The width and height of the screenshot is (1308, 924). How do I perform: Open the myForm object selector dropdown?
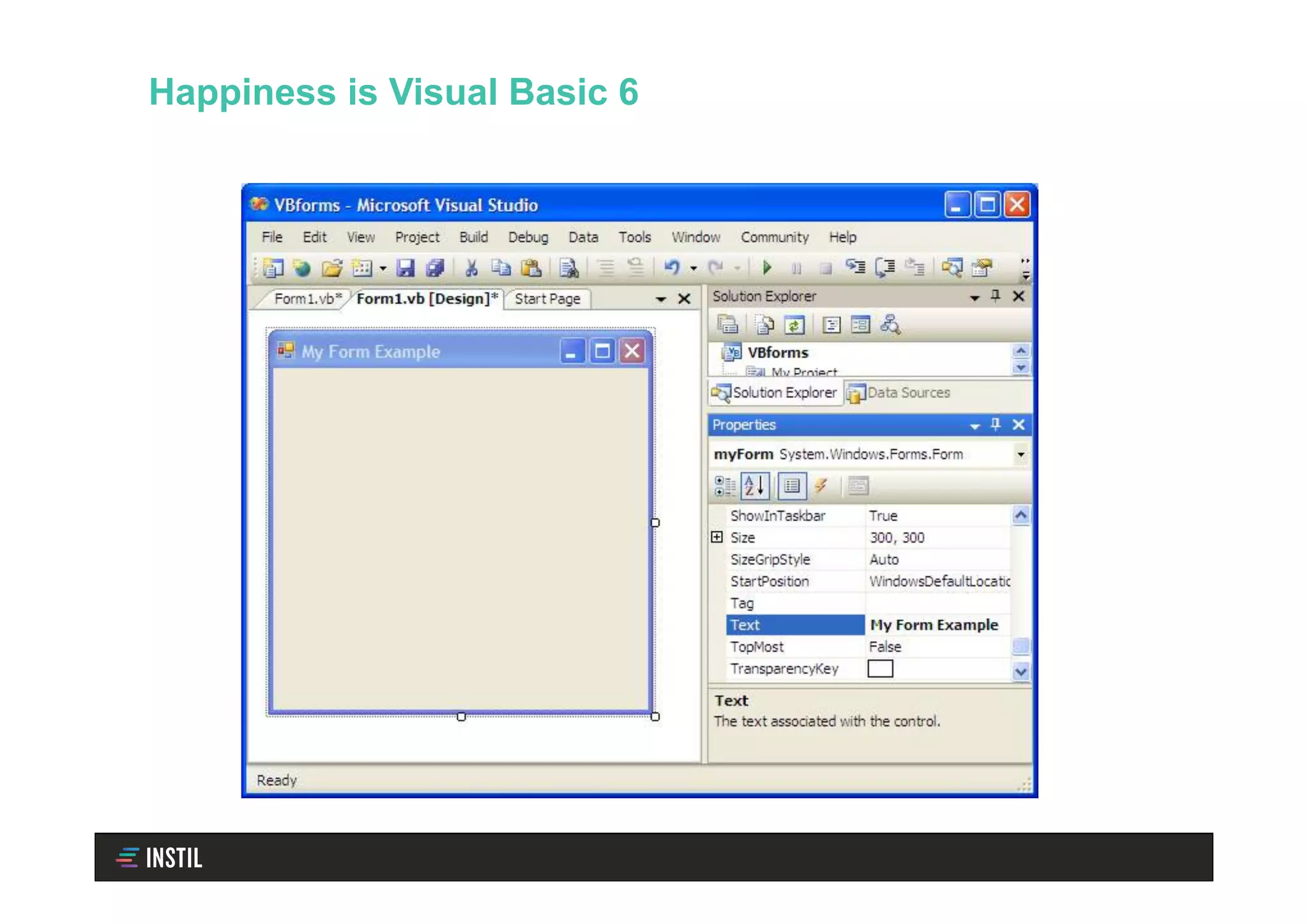click(1021, 455)
